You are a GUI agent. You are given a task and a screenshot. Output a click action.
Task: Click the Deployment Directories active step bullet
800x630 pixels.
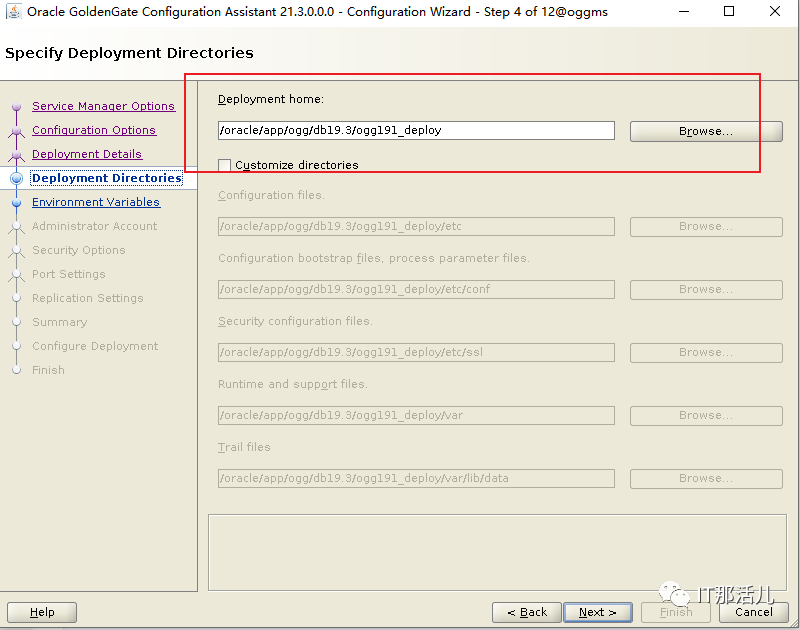16,178
